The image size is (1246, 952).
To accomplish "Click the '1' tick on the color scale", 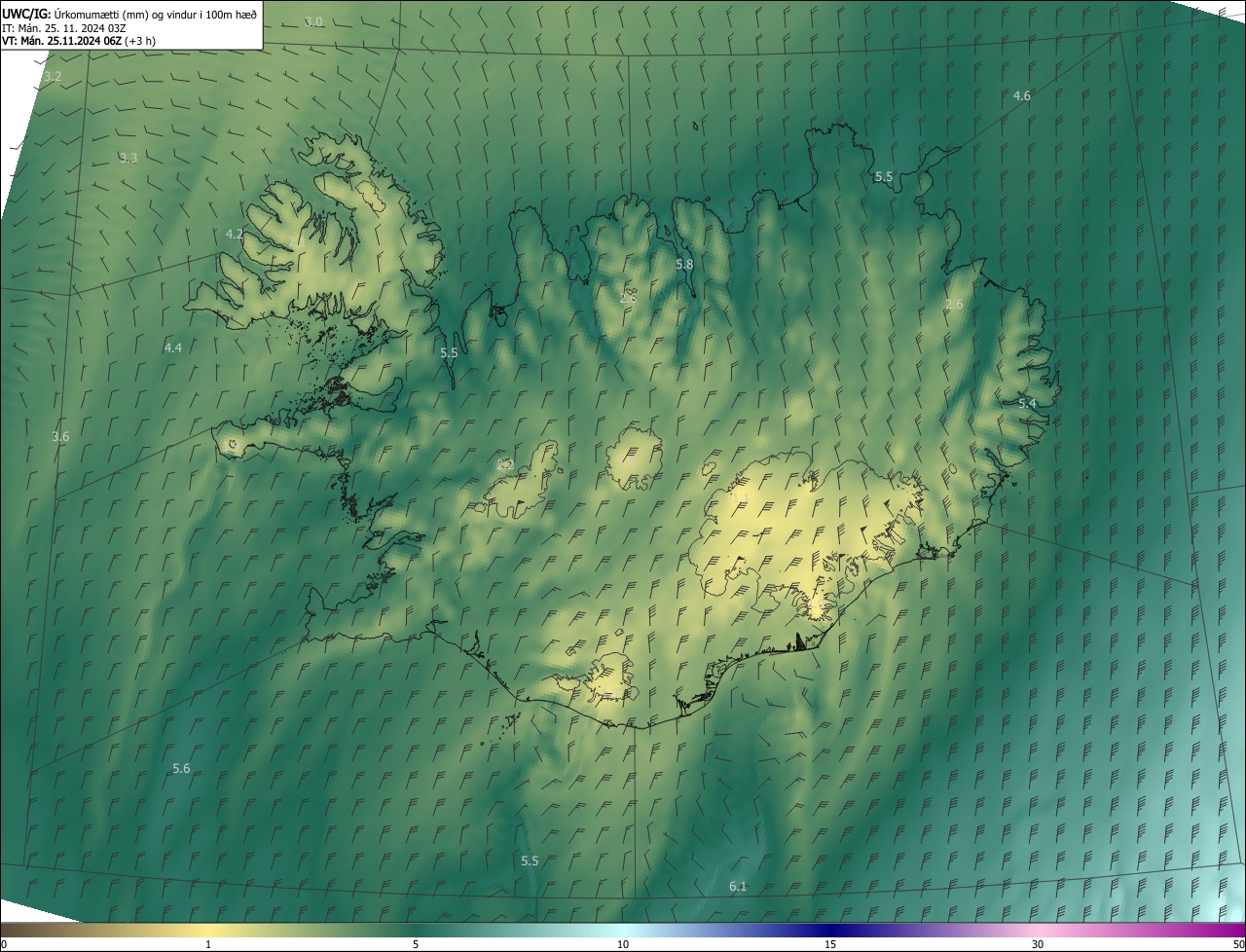I will click(x=208, y=944).
